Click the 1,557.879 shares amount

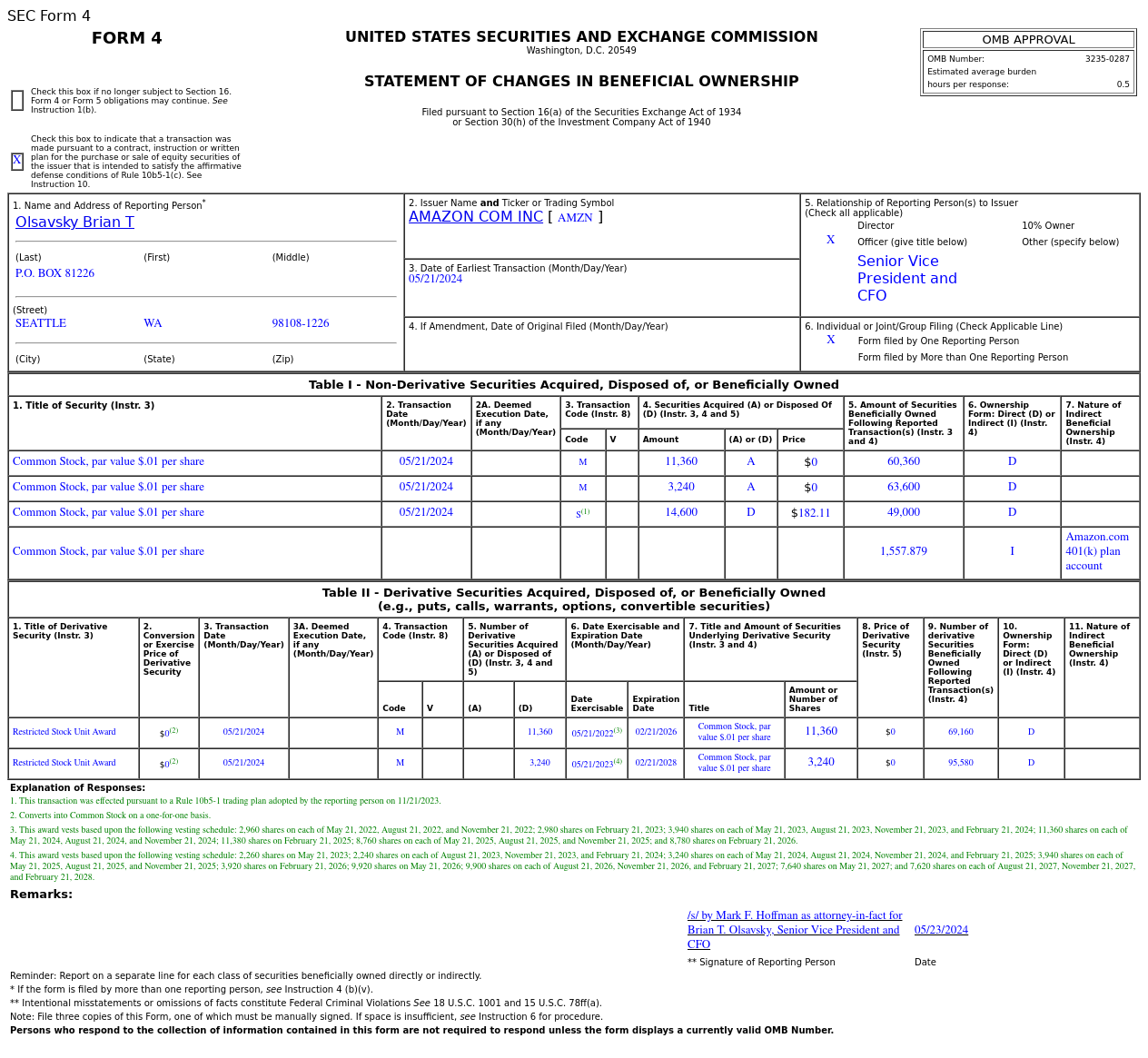pos(904,552)
